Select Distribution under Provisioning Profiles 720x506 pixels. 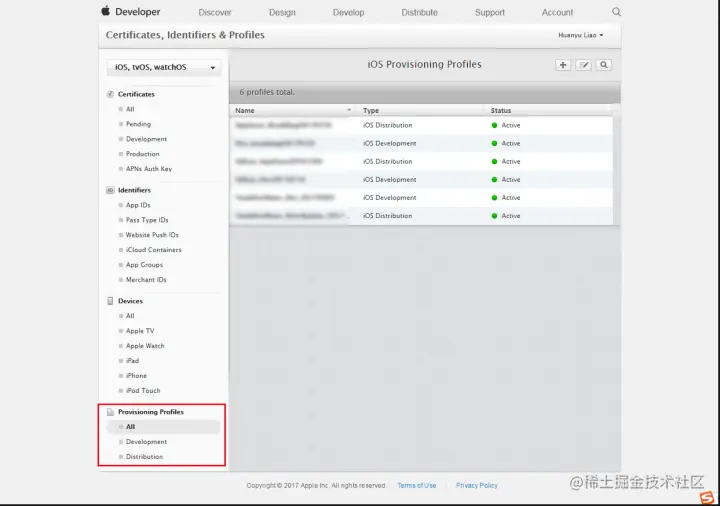[144, 457]
